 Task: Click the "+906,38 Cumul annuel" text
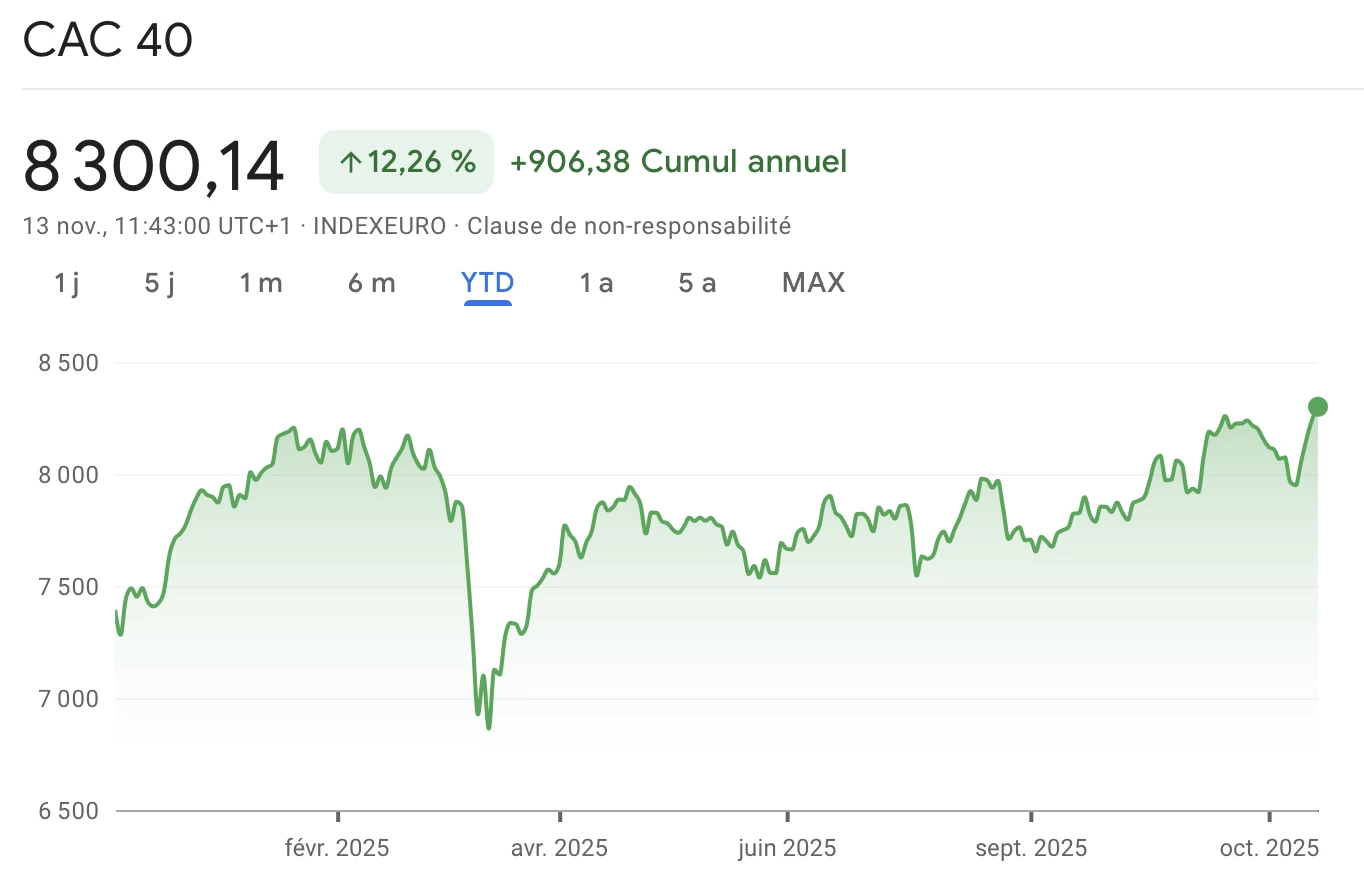[x=679, y=161]
